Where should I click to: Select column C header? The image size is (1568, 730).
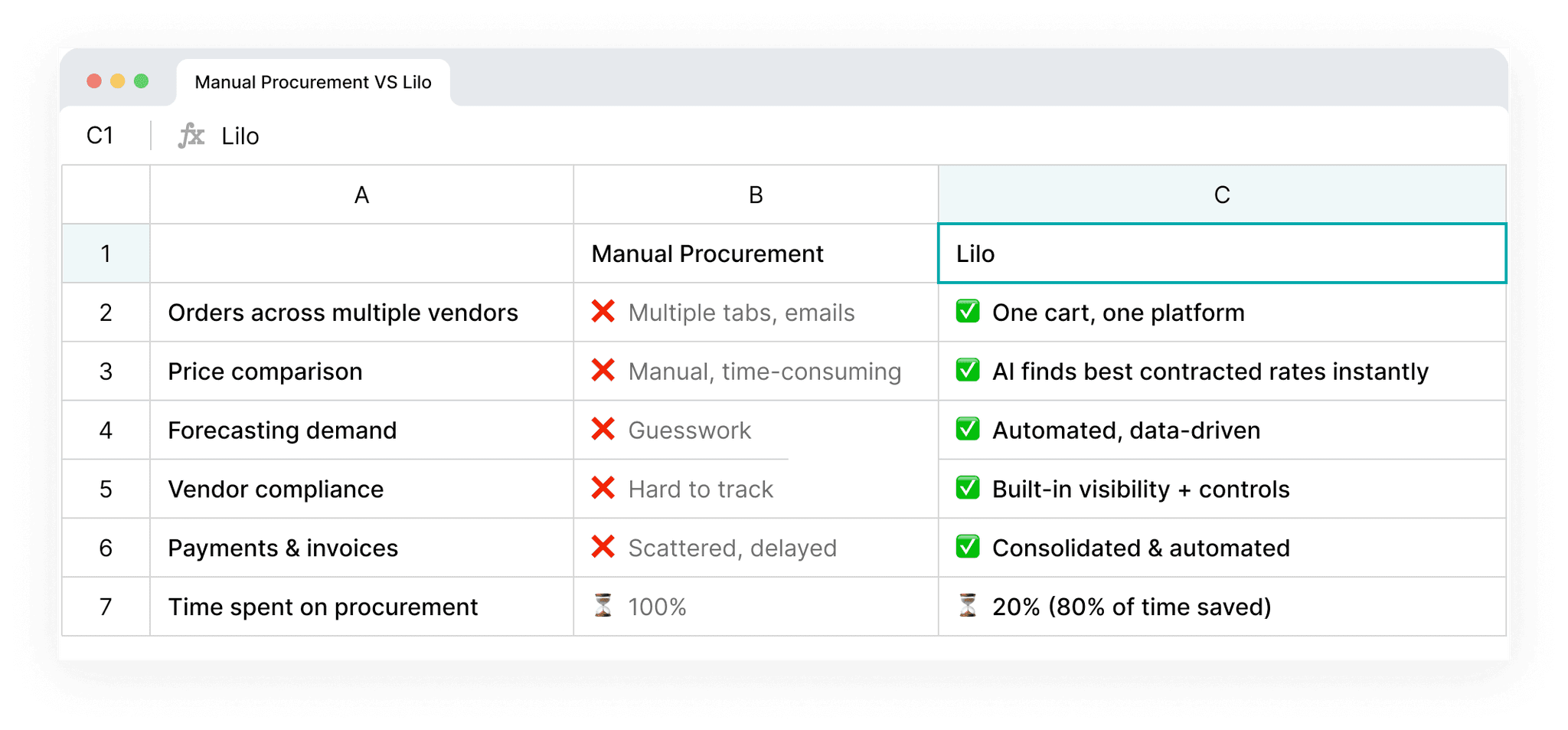[x=1221, y=195]
